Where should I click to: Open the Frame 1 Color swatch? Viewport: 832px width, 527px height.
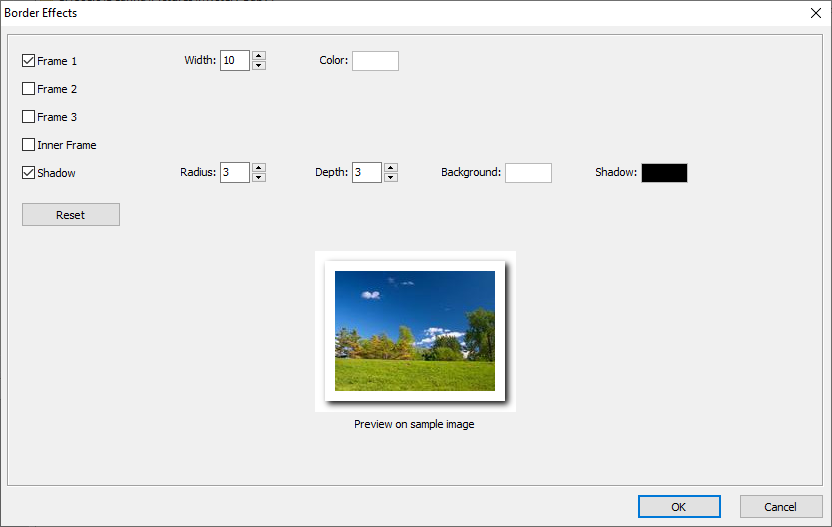376,61
